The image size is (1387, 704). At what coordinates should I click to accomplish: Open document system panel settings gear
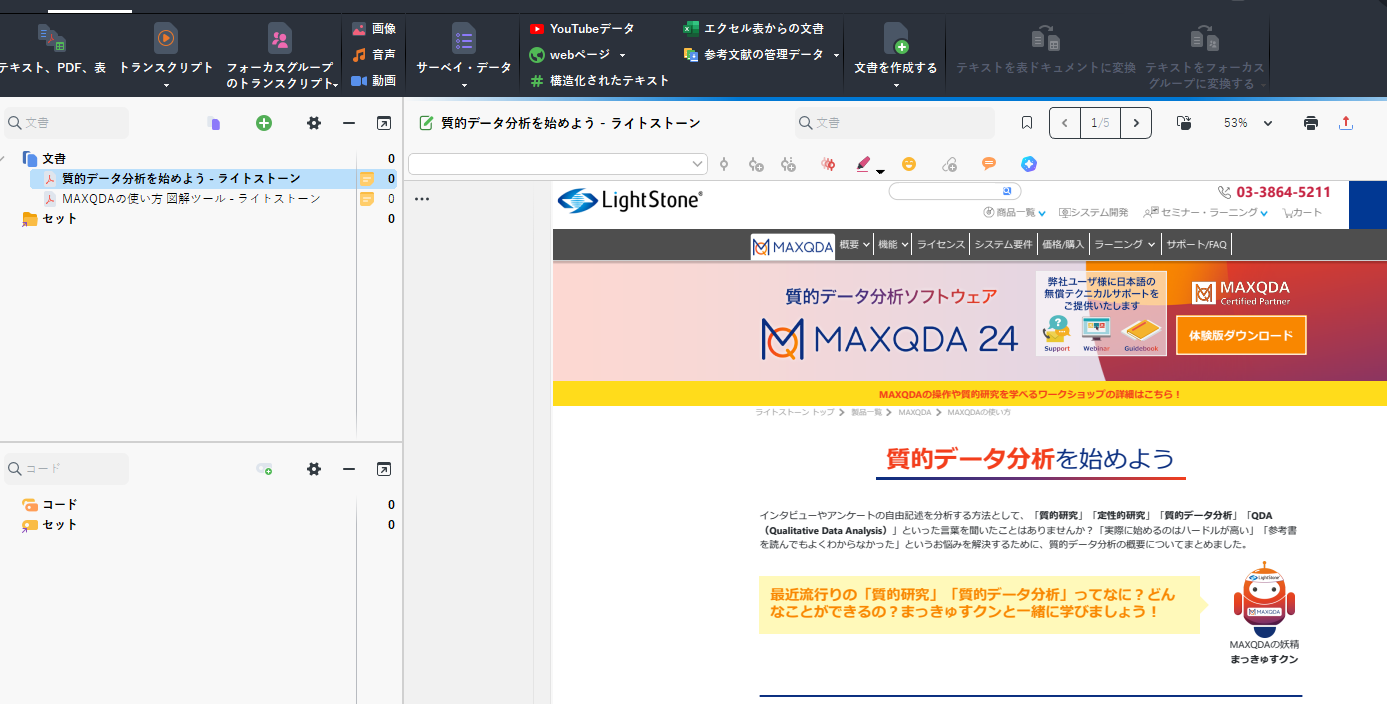pos(314,123)
